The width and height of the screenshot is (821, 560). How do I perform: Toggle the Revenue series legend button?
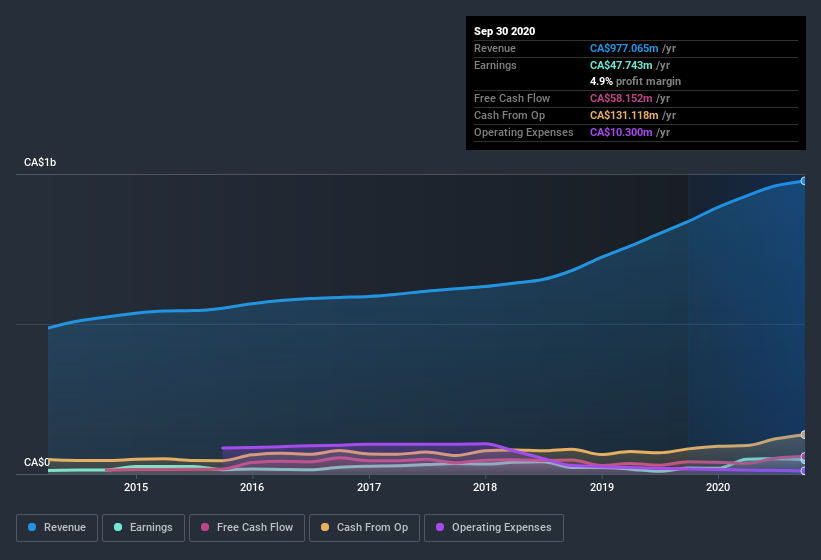[57, 528]
